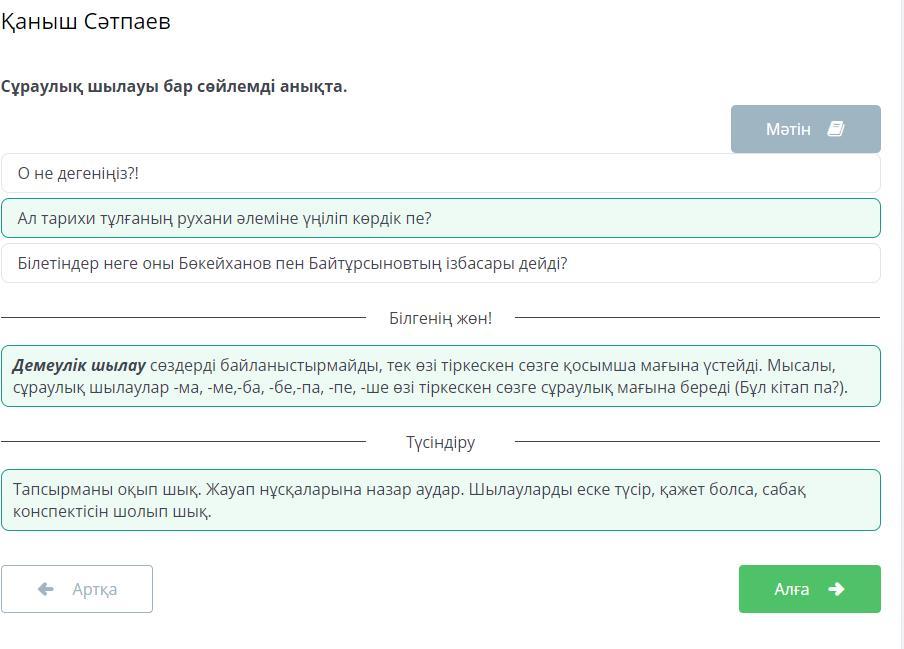Open the Мәтін text panel
The width and height of the screenshot is (904, 649).
click(804, 129)
